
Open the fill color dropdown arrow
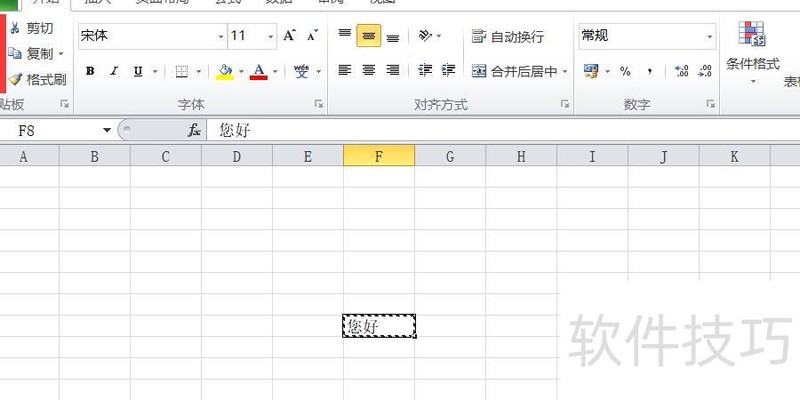[x=241, y=71]
